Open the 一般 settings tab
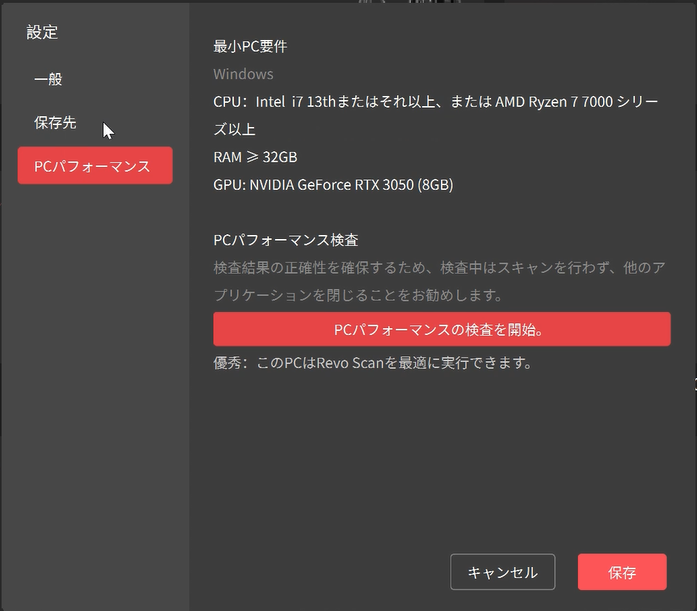The width and height of the screenshot is (697, 611). (48, 79)
